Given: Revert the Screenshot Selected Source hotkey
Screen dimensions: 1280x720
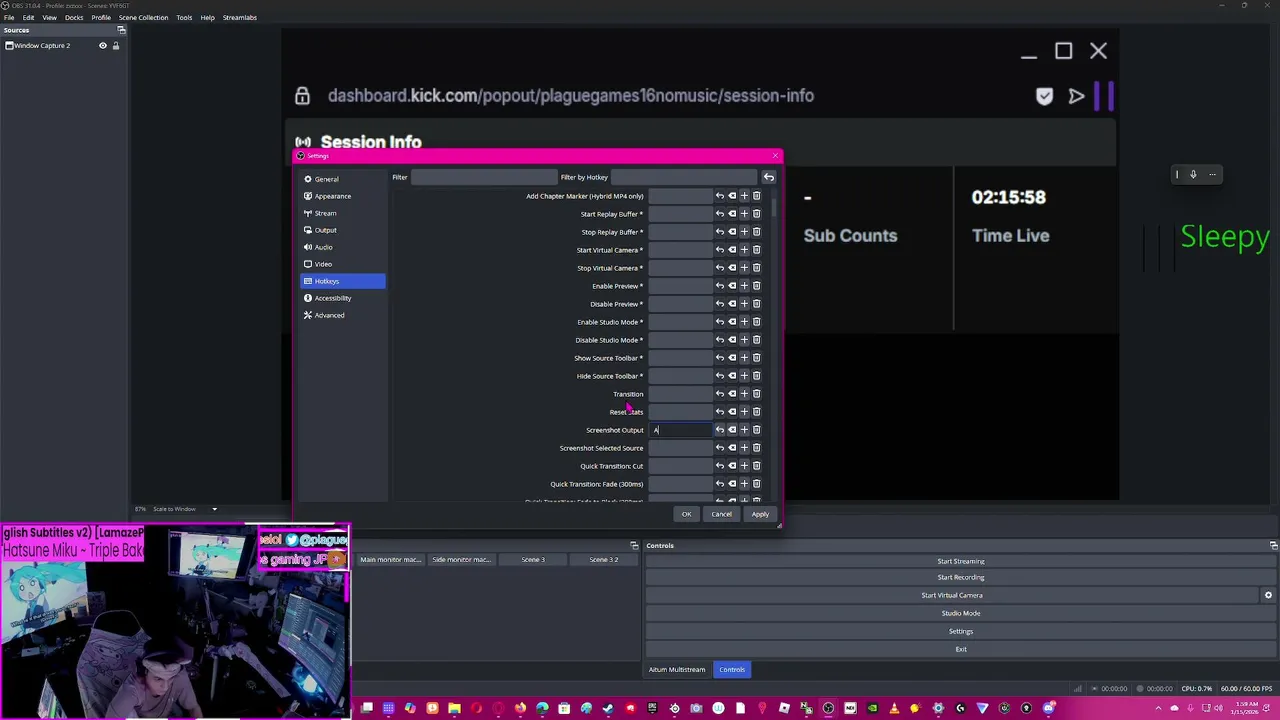Looking at the screenshot, I should pos(720,448).
